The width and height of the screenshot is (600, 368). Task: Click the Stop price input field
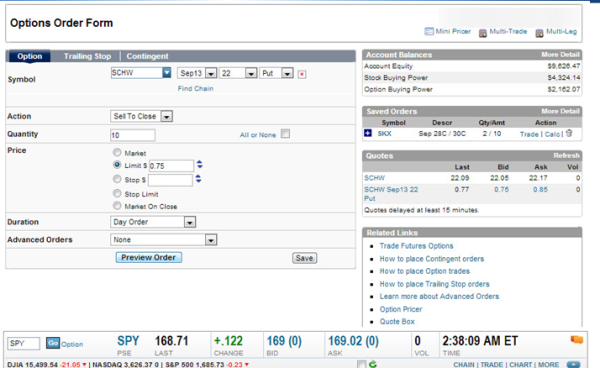point(170,180)
